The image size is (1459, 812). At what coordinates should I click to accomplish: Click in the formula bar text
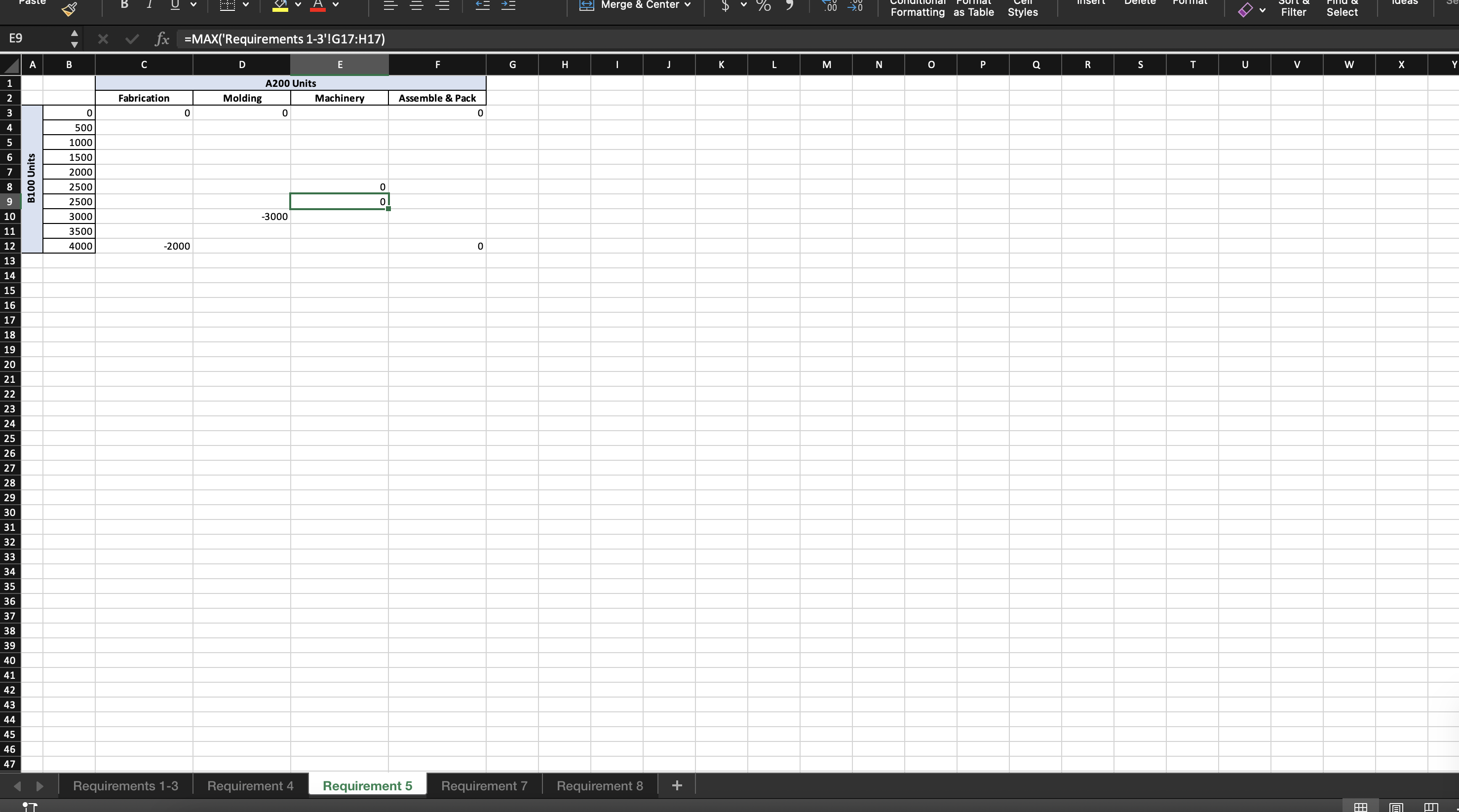pyautogui.click(x=284, y=38)
